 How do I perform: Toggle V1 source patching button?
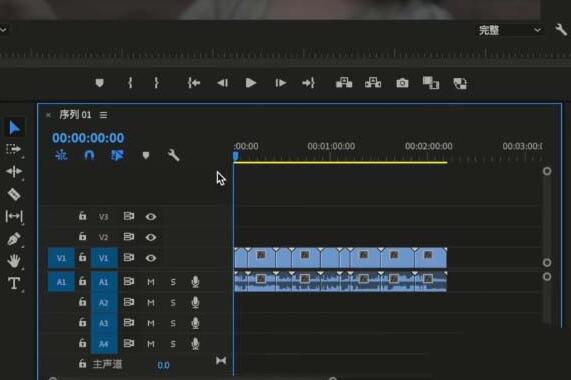(x=61, y=258)
